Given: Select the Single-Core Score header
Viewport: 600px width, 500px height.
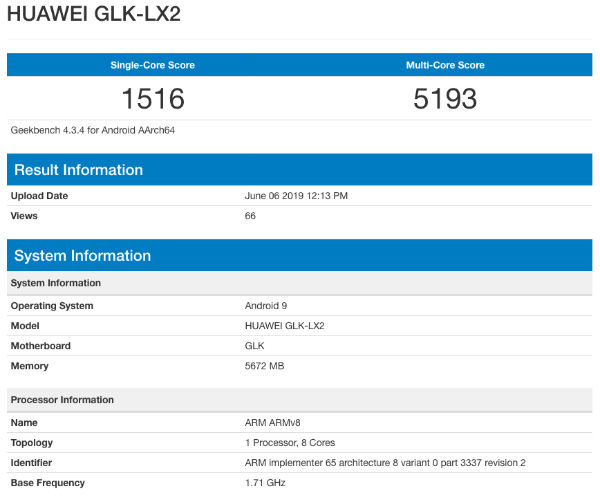Looking at the screenshot, I should (x=152, y=65).
